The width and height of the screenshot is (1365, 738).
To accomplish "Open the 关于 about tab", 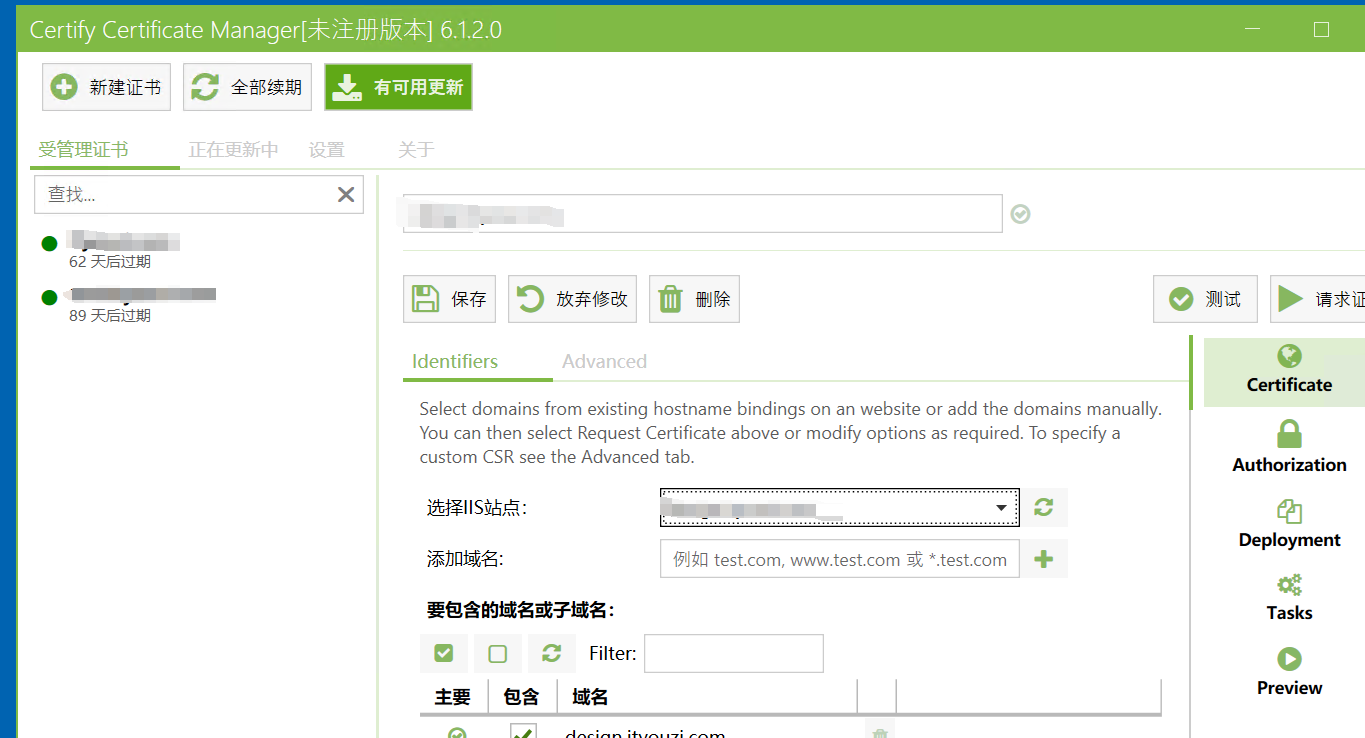I will tap(416, 150).
